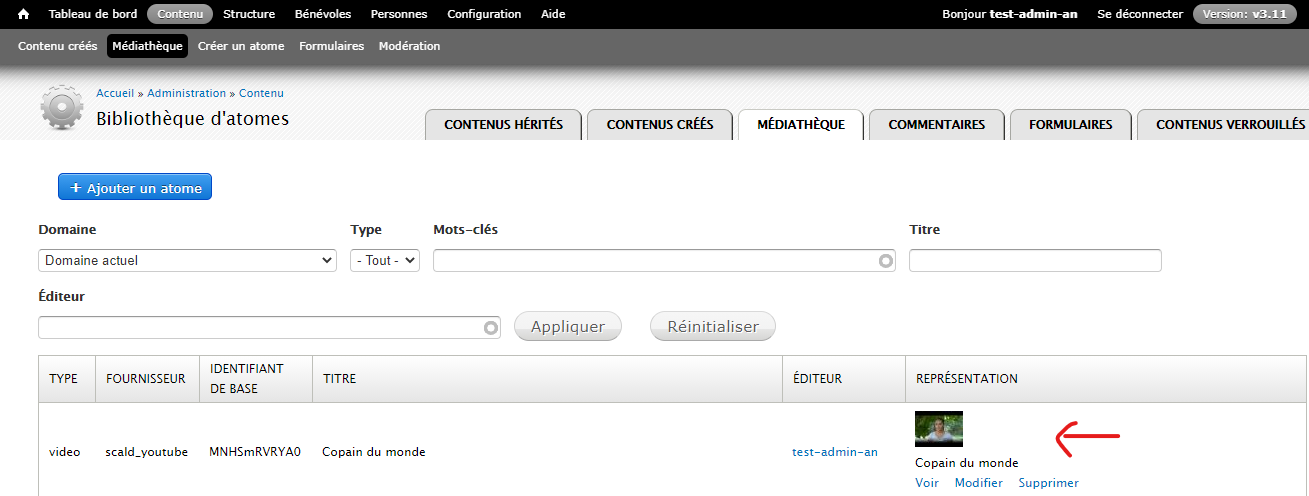Click Se déconnecter to log out

1139,14
